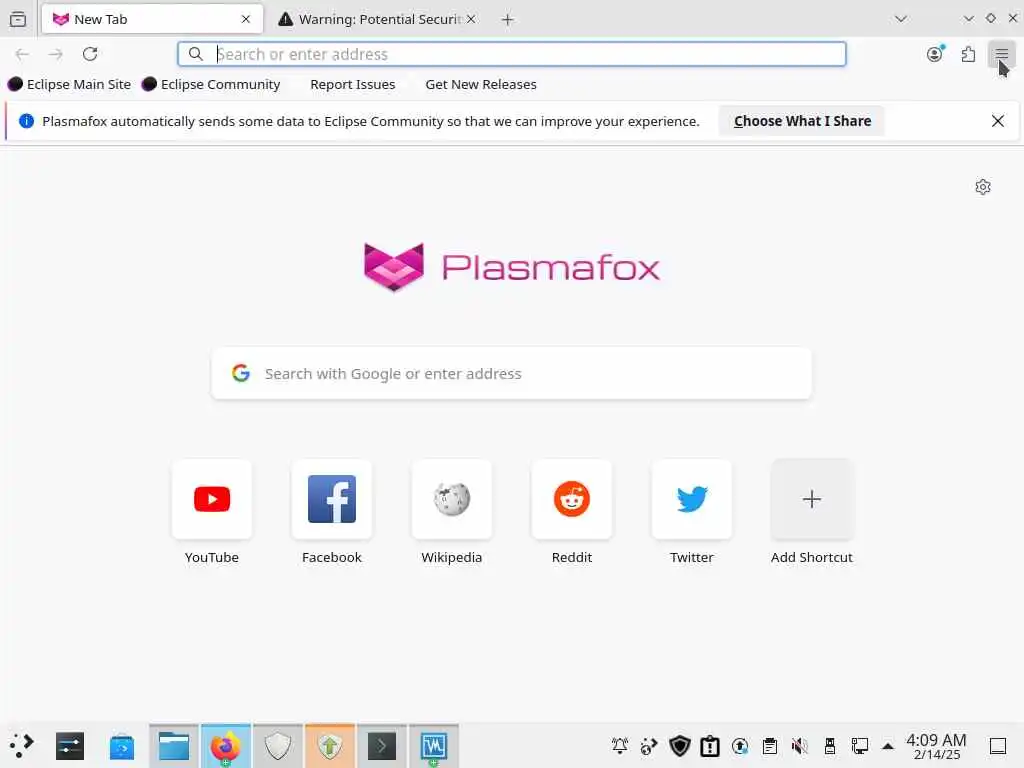Personalize new tab with gear icon
This screenshot has height=768, width=1024.
pos(983,187)
